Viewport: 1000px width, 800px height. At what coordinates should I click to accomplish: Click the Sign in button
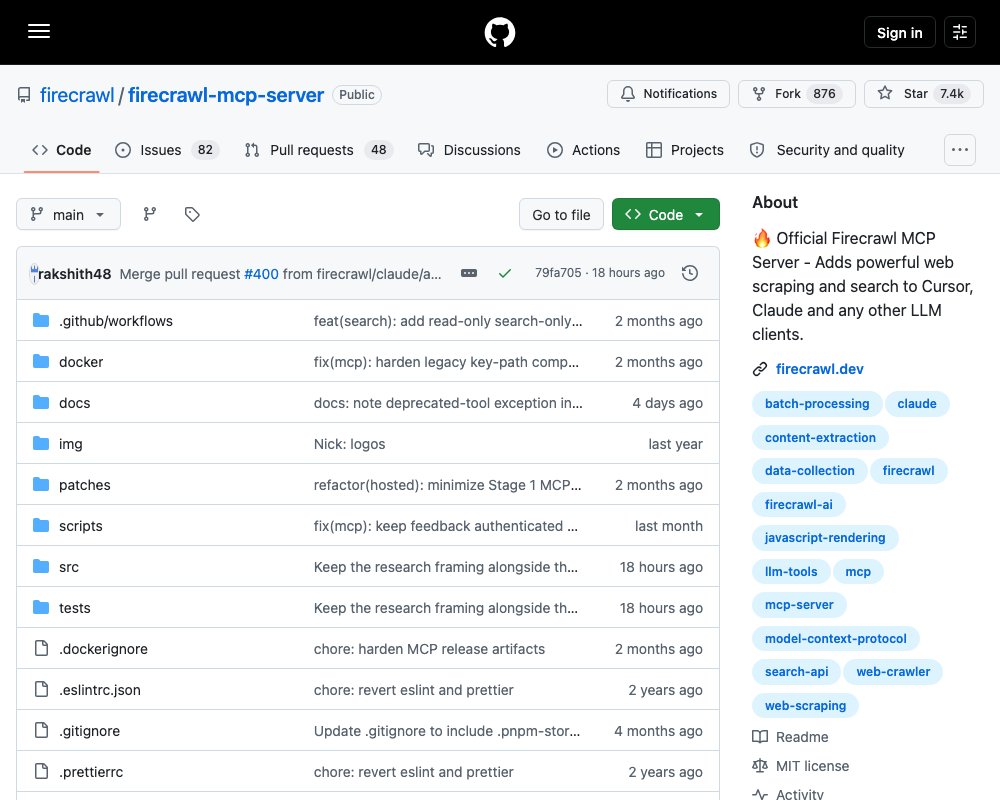tap(899, 33)
